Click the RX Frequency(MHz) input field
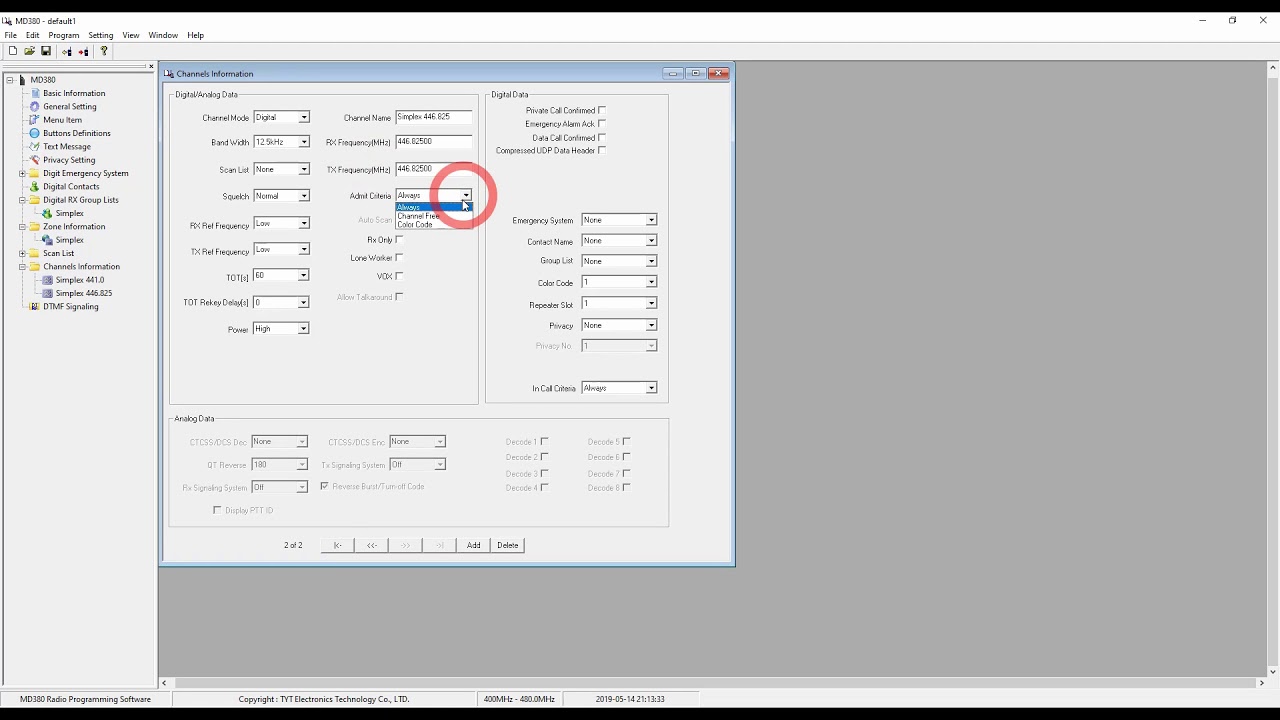Image resolution: width=1280 pixels, height=720 pixels. [x=433, y=142]
